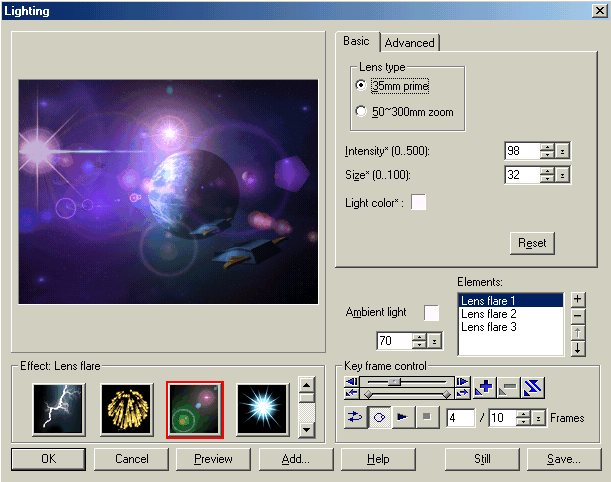
Task: Select Lens flare 2 in Elements
Action: tap(511, 314)
